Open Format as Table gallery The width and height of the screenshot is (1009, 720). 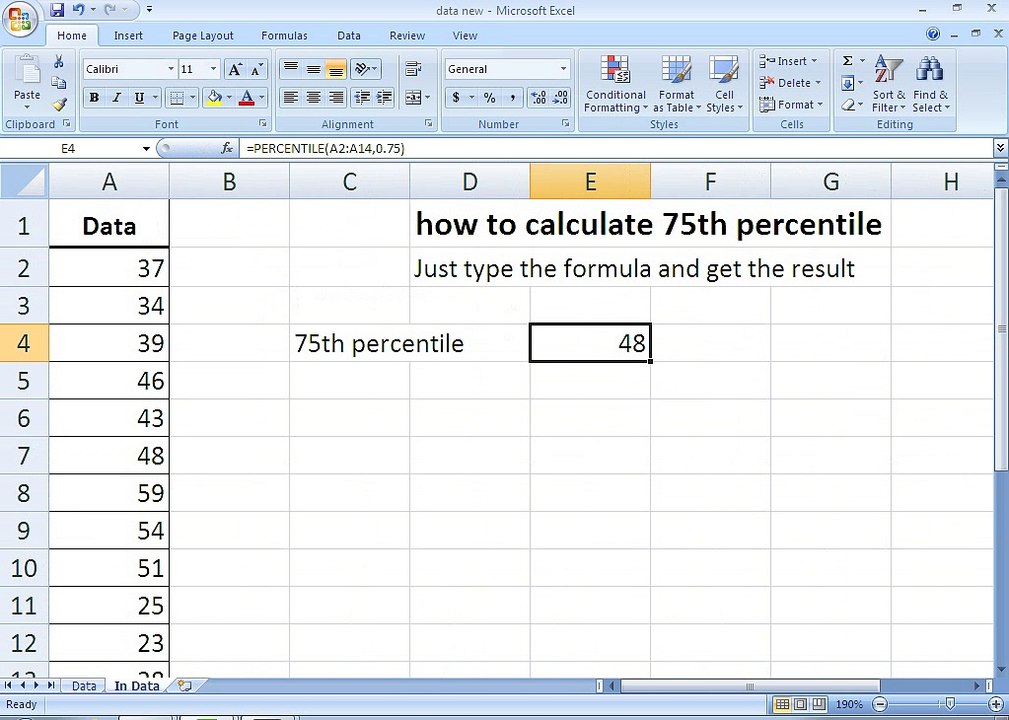pos(676,84)
